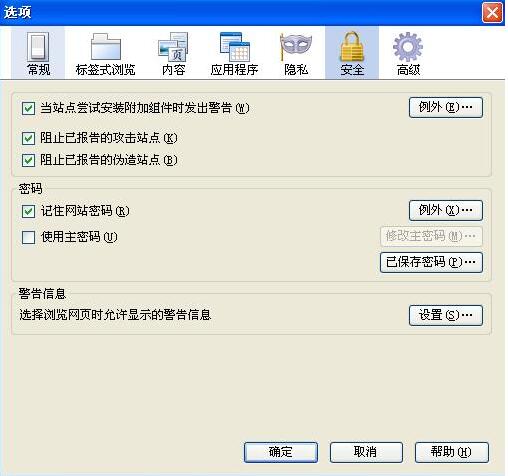Viewport: 508px width, 476px height.
Task: Enable 使用主密码 checkbox
Action: click(28, 237)
